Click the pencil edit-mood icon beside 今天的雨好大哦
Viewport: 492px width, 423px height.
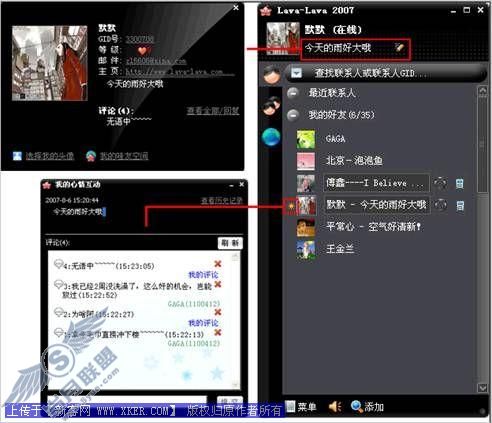[x=399, y=47]
